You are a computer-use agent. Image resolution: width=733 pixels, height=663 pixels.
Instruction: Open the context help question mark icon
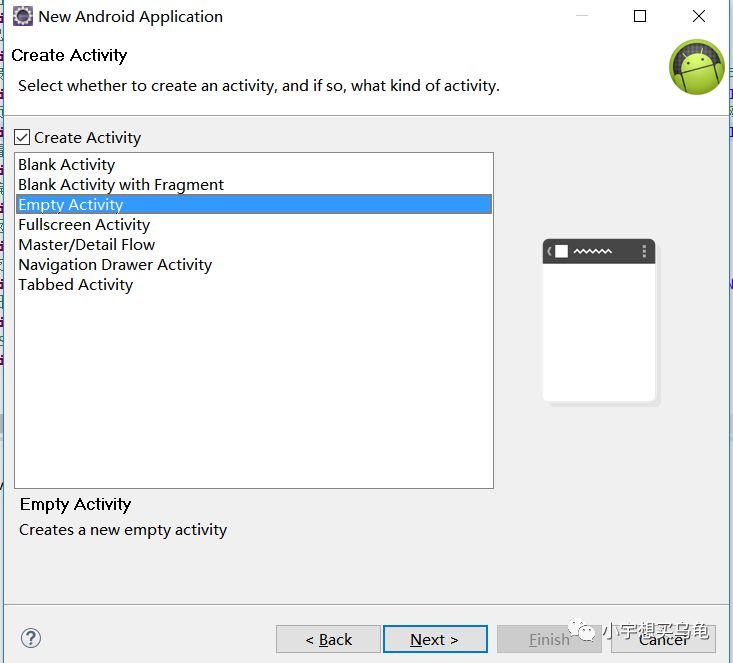tap(31, 638)
